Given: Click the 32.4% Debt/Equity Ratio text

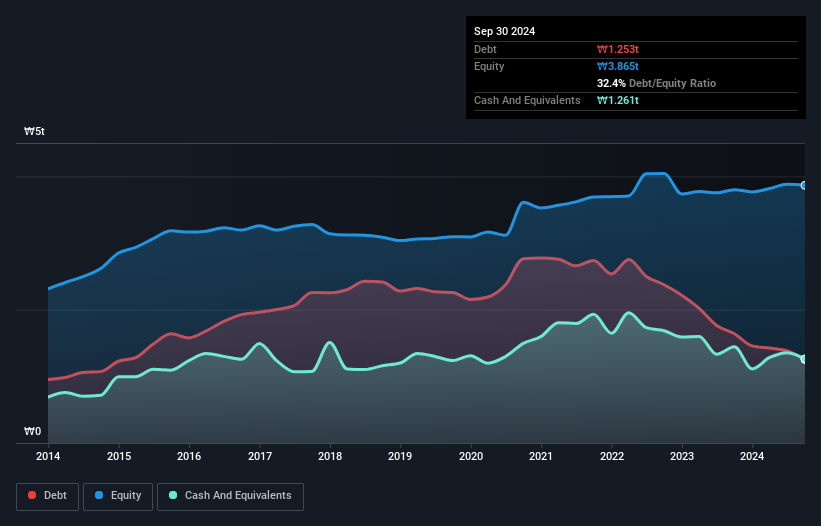Looking at the screenshot, I should pos(657,83).
